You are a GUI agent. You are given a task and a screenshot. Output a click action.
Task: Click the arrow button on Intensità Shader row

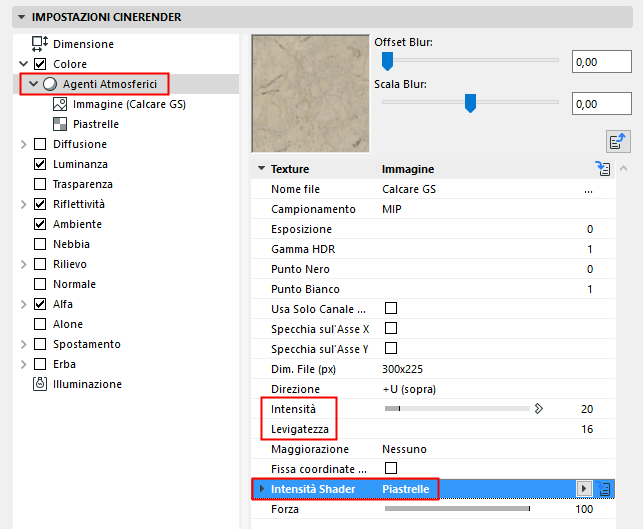point(584,489)
